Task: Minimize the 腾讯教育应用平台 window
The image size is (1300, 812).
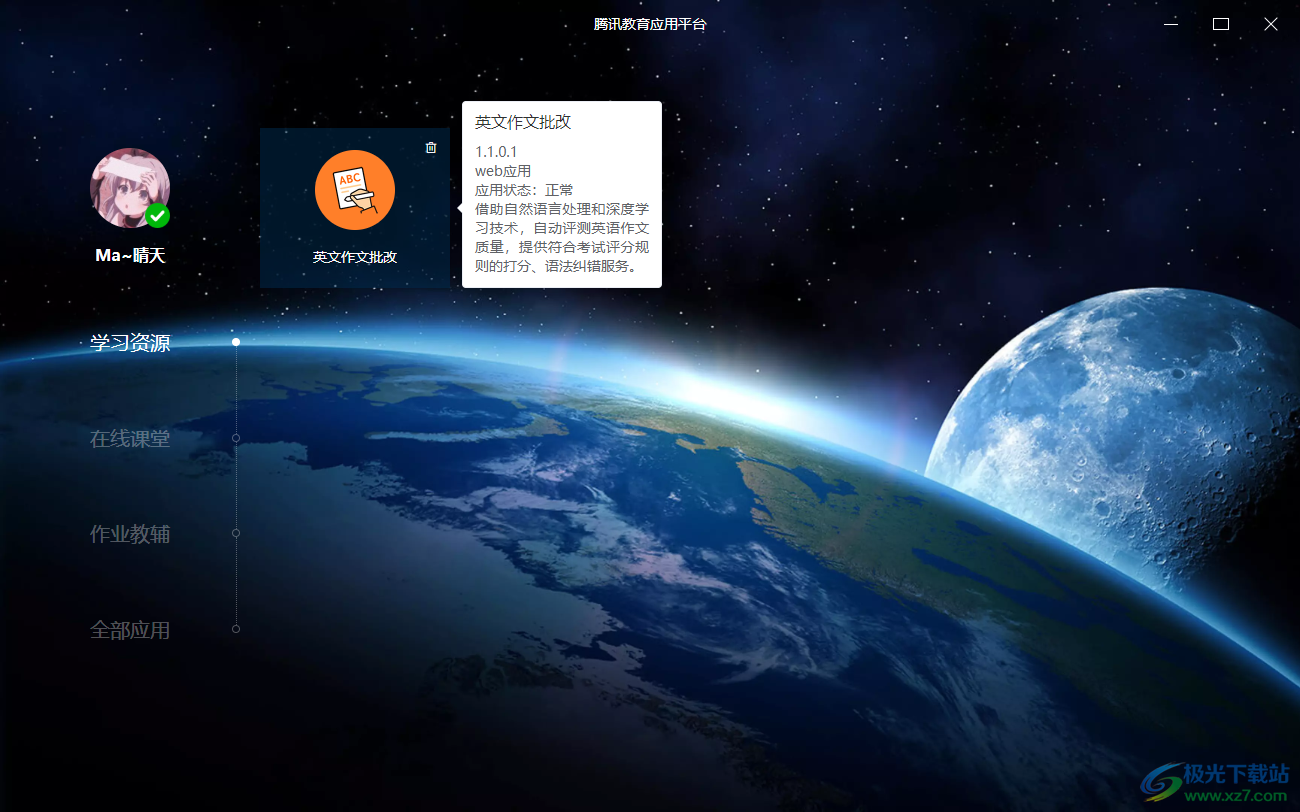Action: click(1171, 24)
